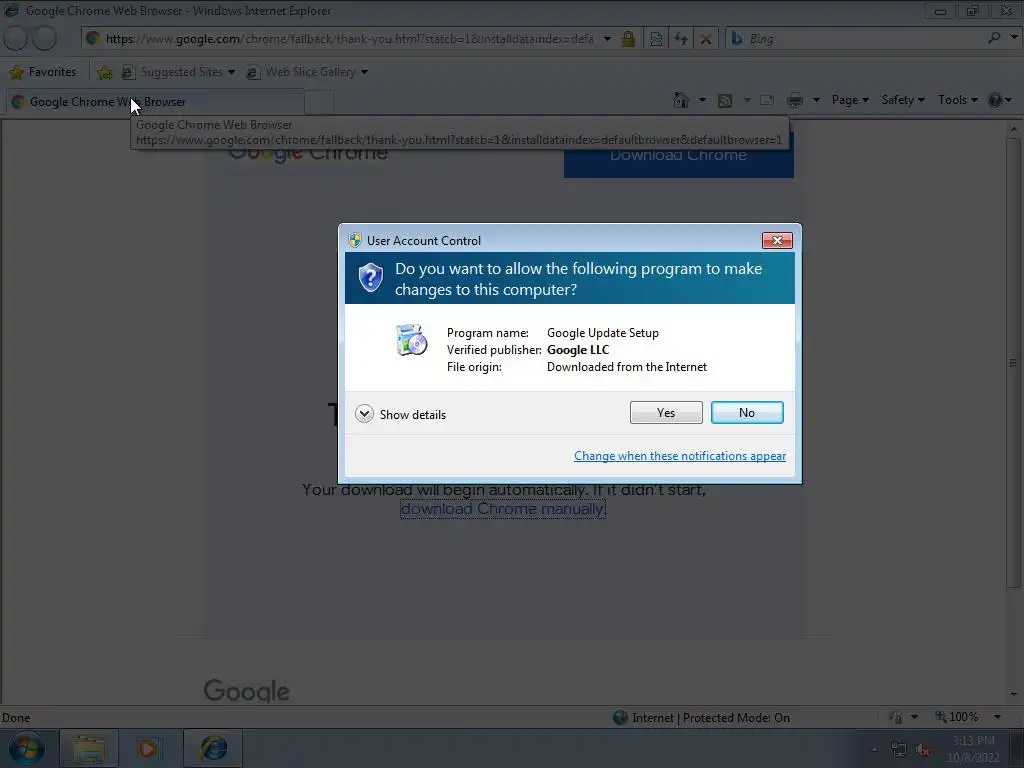Viewport: 1024px width, 768px height.
Task: Click No in User Account Control dialog
Action: (x=746, y=413)
